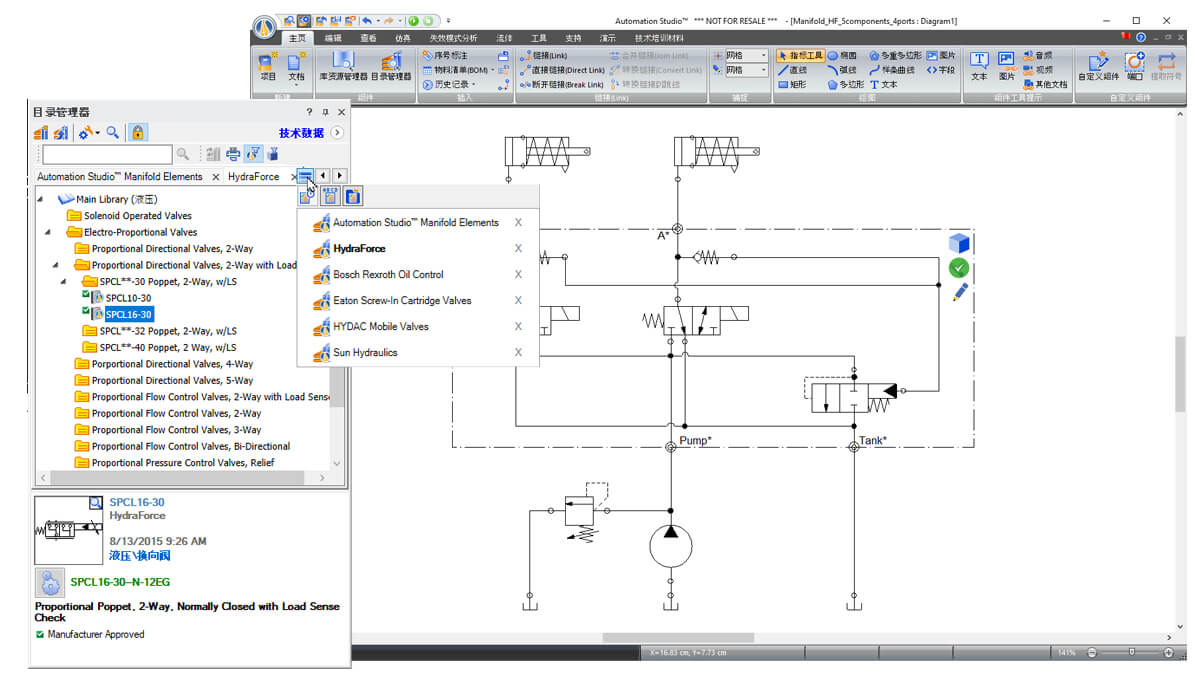The height and width of the screenshot is (674, 1200).
Task: Select Automation Studio Manifold Elements tab
Action: click(x=119, y=176)
